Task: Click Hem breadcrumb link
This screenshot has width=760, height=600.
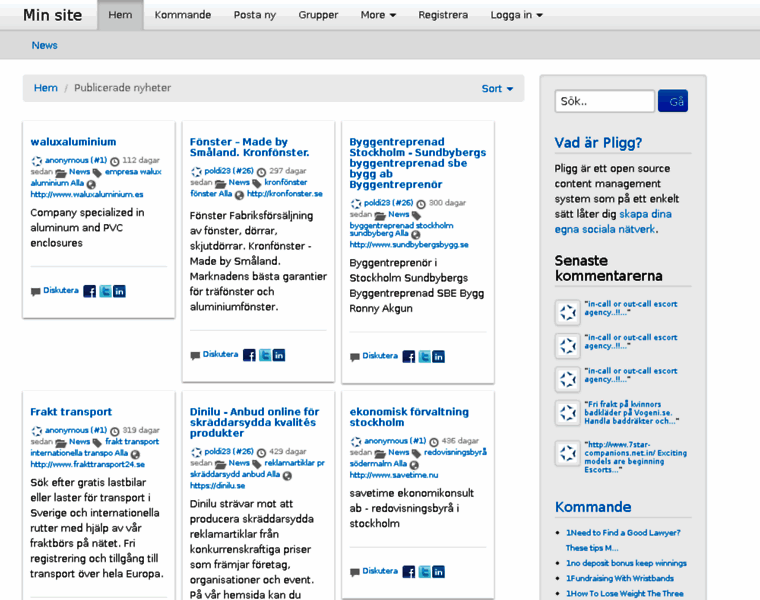Action: [x=46, y=88]
